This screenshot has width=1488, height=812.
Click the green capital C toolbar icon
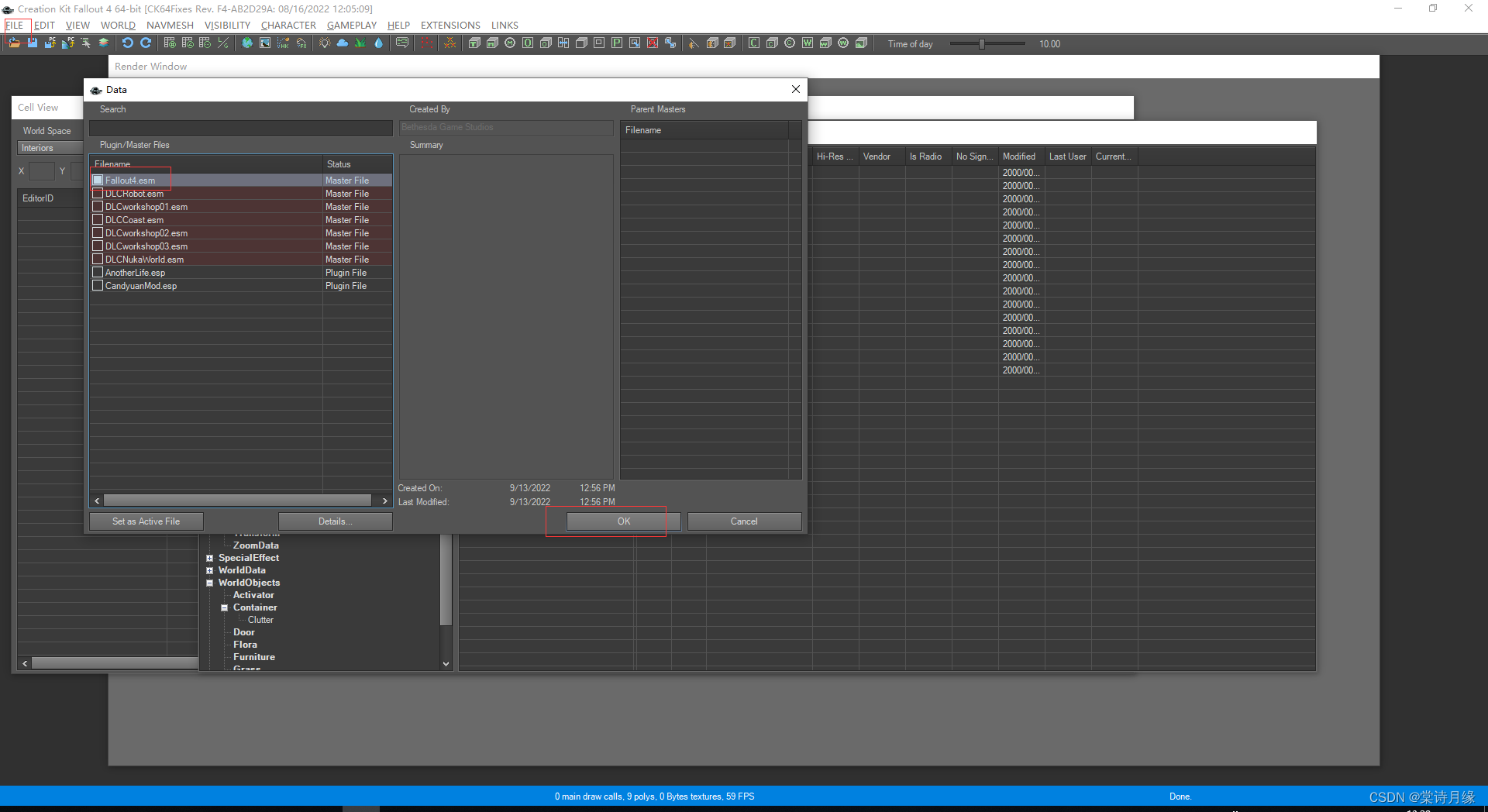coord(754,43)
